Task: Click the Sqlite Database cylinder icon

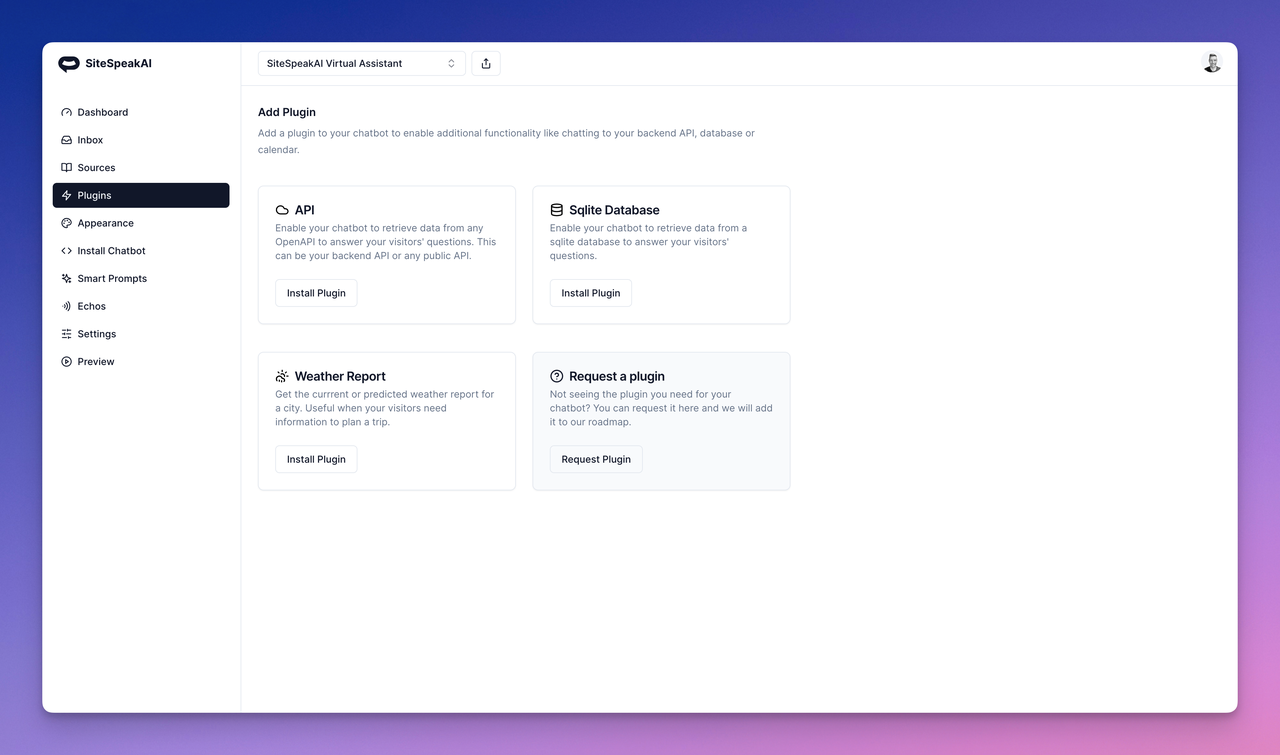Action: point(557,210)
